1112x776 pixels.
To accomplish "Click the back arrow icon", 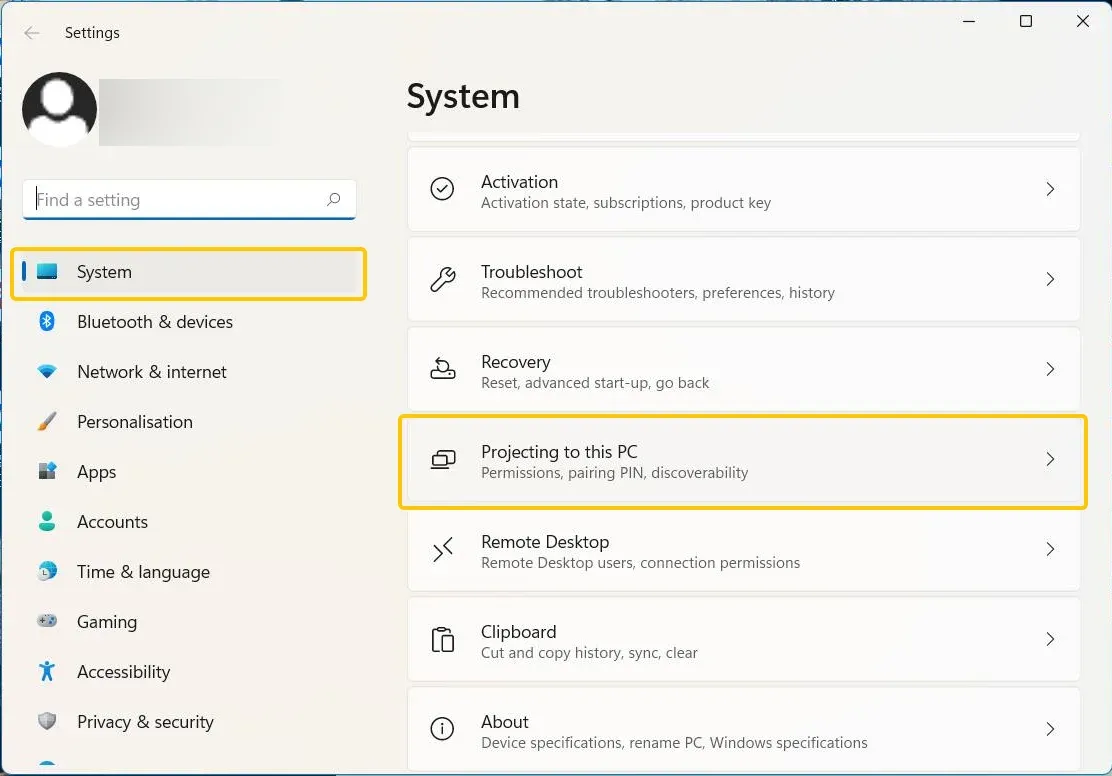I will pos(32,33).
